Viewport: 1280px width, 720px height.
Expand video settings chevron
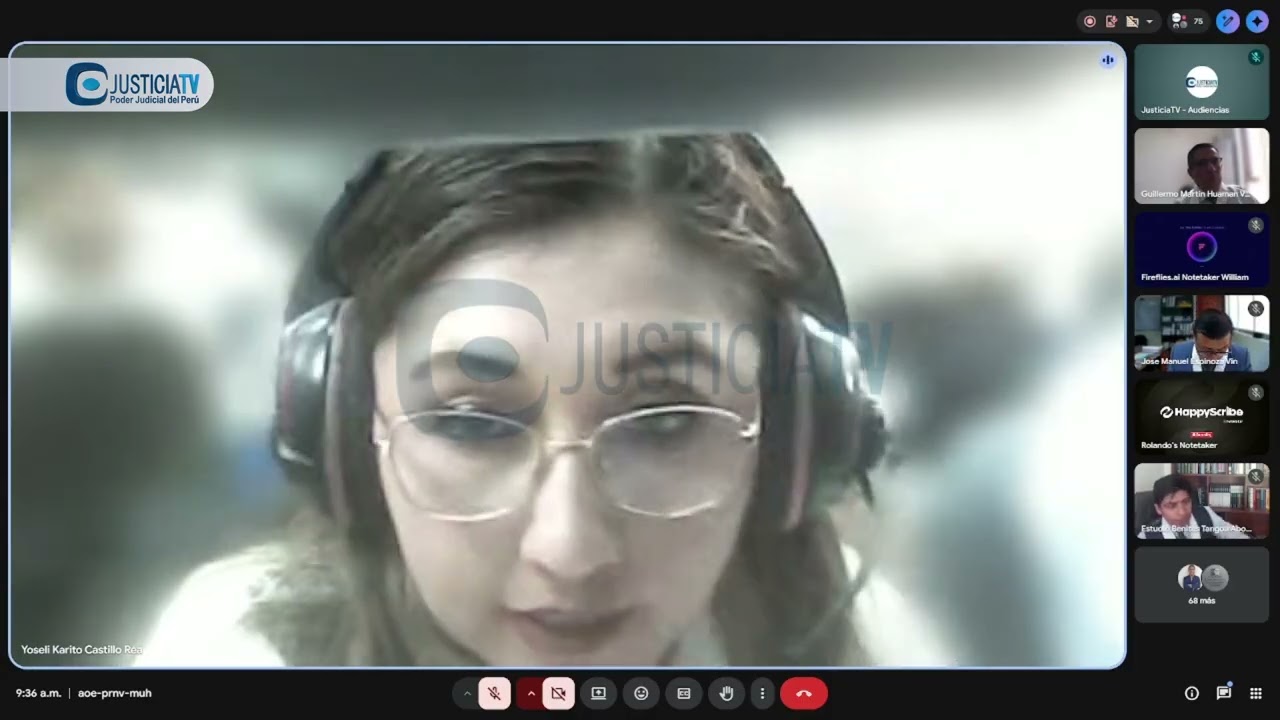pos(531,693)
